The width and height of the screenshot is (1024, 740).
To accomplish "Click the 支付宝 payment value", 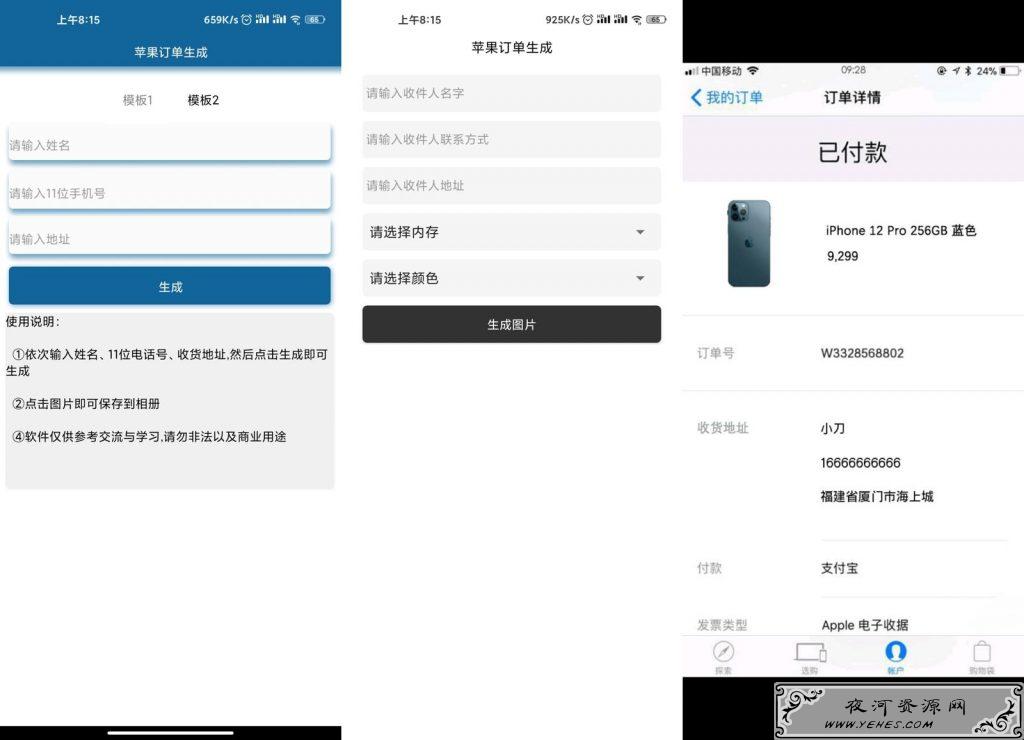I will pos(839,568).
